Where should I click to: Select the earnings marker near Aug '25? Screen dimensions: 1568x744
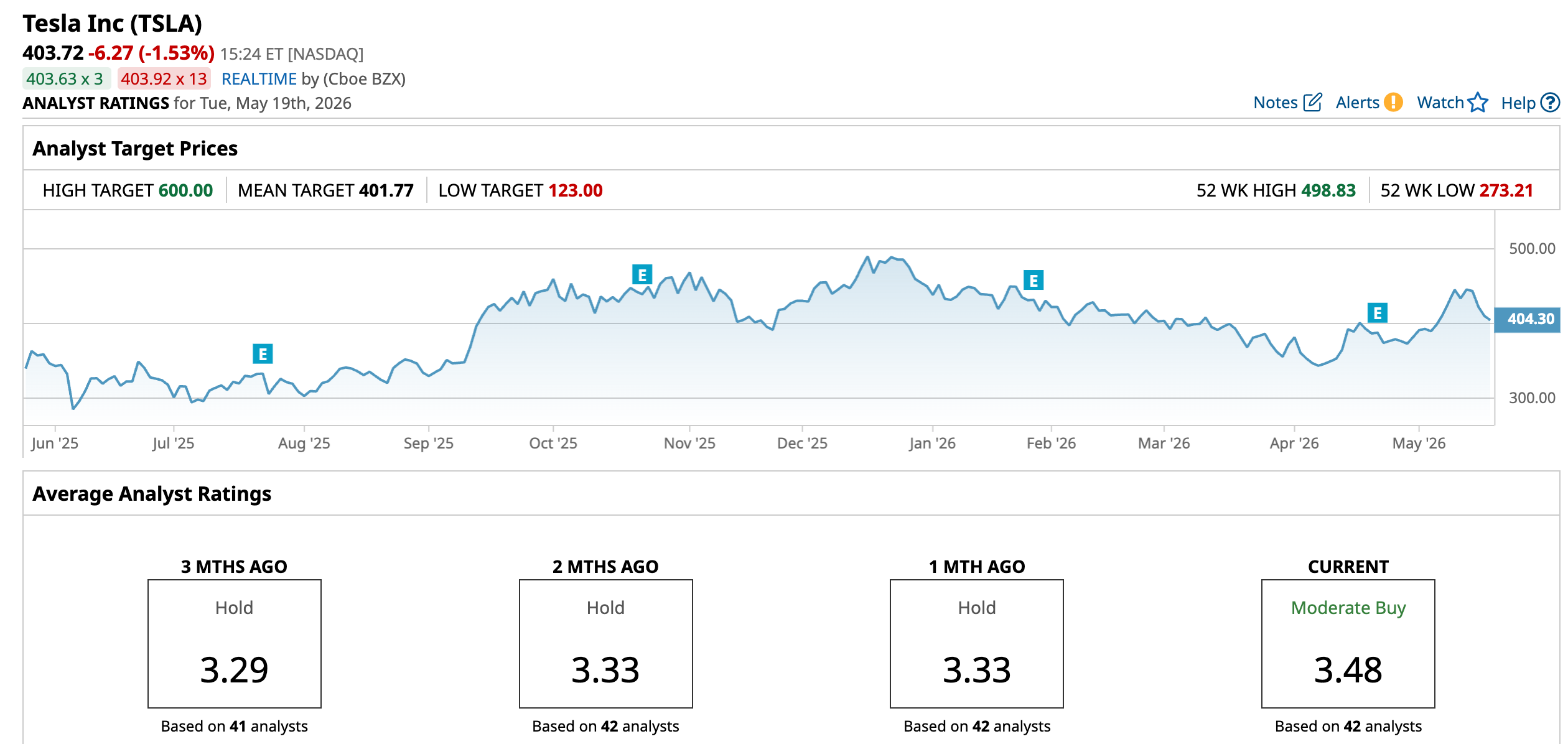263,354
